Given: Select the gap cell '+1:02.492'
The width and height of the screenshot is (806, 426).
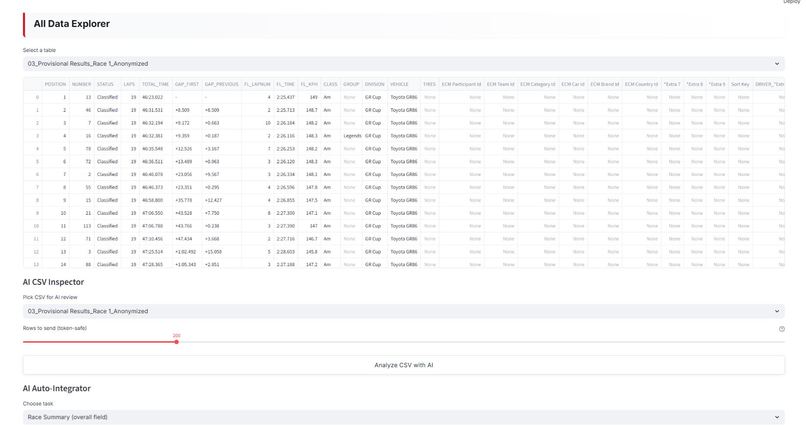Looking at the screenshot, I should click(x=187, y=252).
